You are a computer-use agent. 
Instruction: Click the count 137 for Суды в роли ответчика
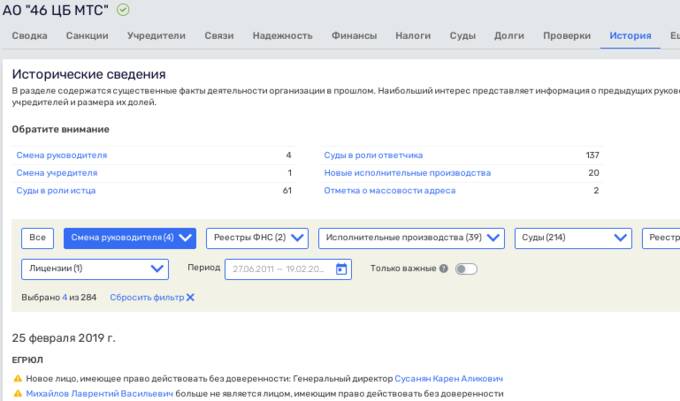point(592,155)
